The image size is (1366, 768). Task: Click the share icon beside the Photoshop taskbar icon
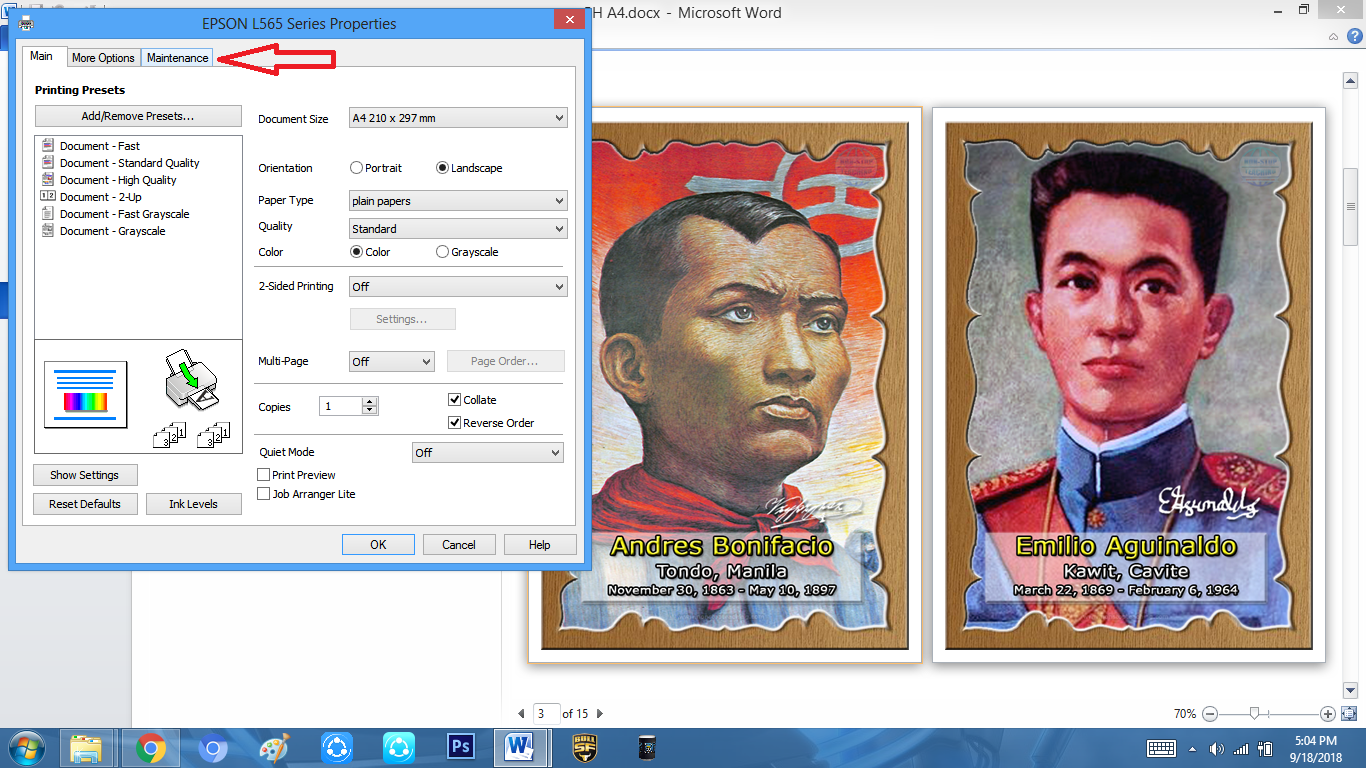tap(398, 748)
